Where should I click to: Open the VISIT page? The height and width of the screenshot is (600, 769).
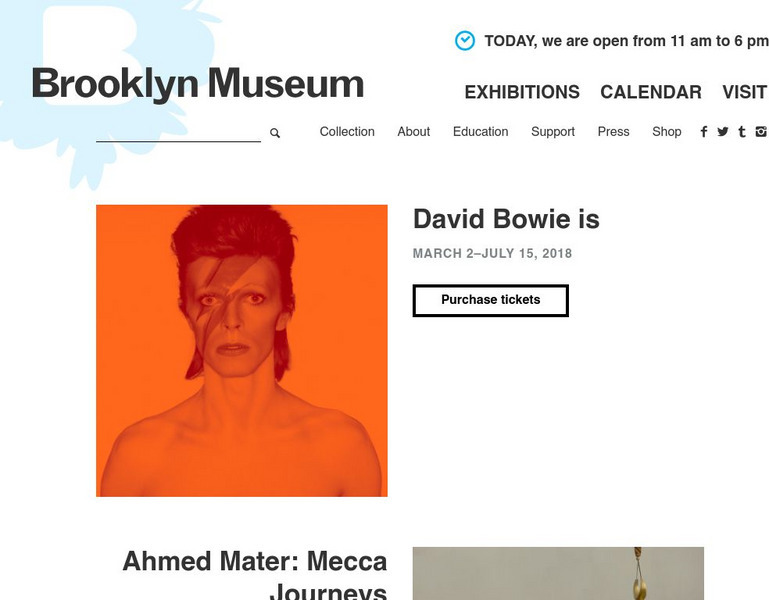744,92
